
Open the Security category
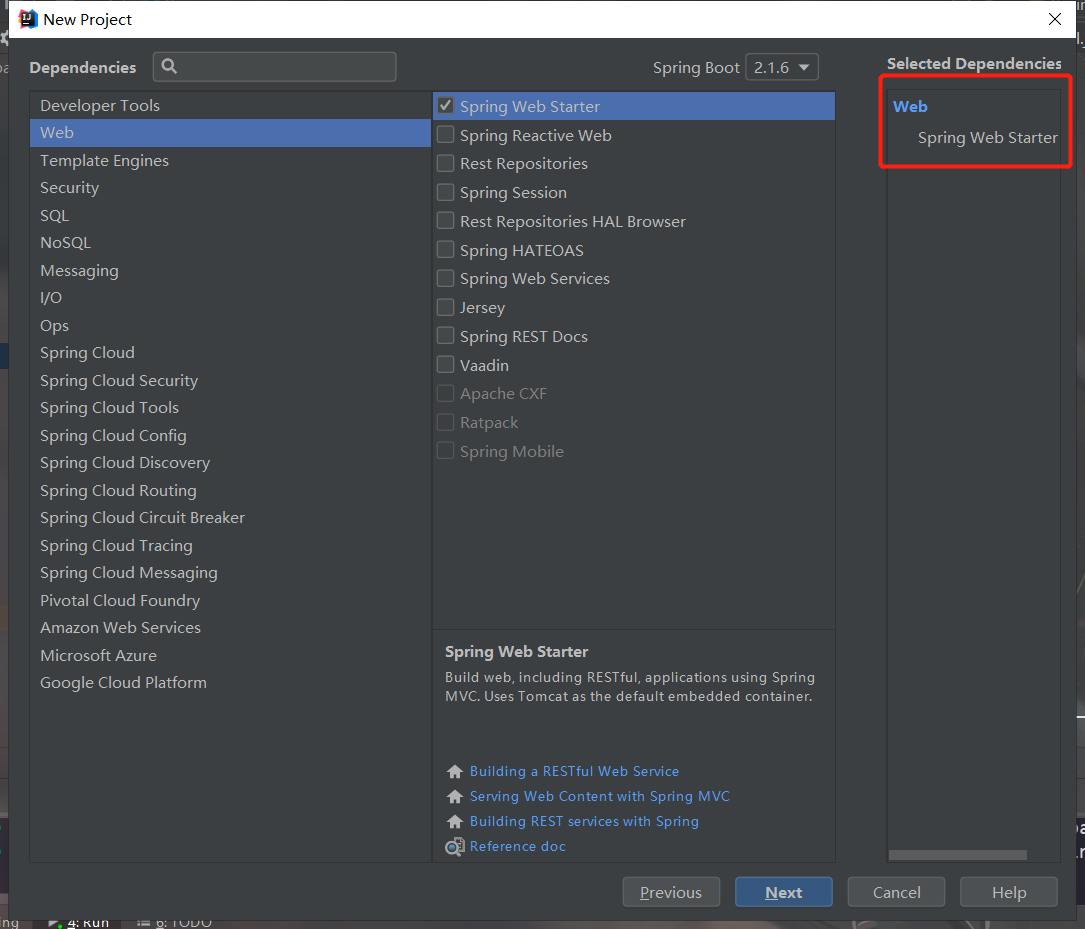[230, 187]
